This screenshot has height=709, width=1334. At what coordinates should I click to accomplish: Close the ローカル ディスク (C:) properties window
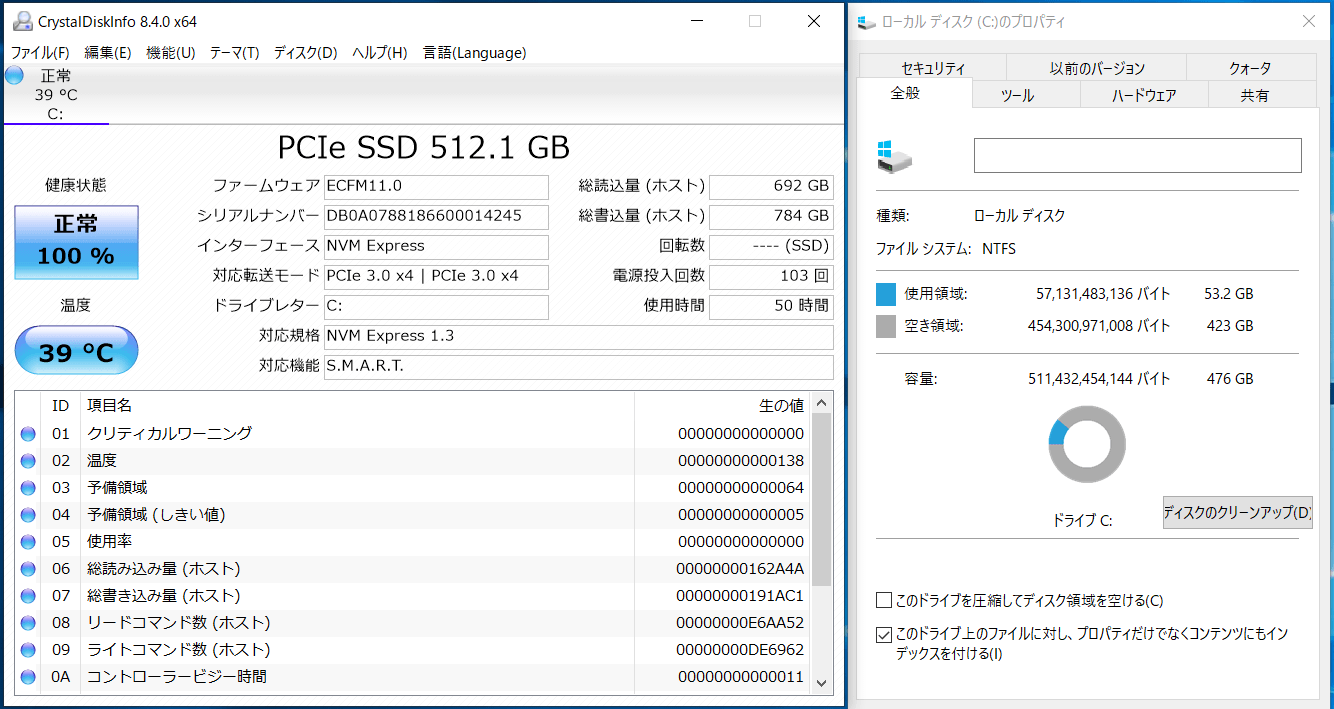click(1309, 21)
